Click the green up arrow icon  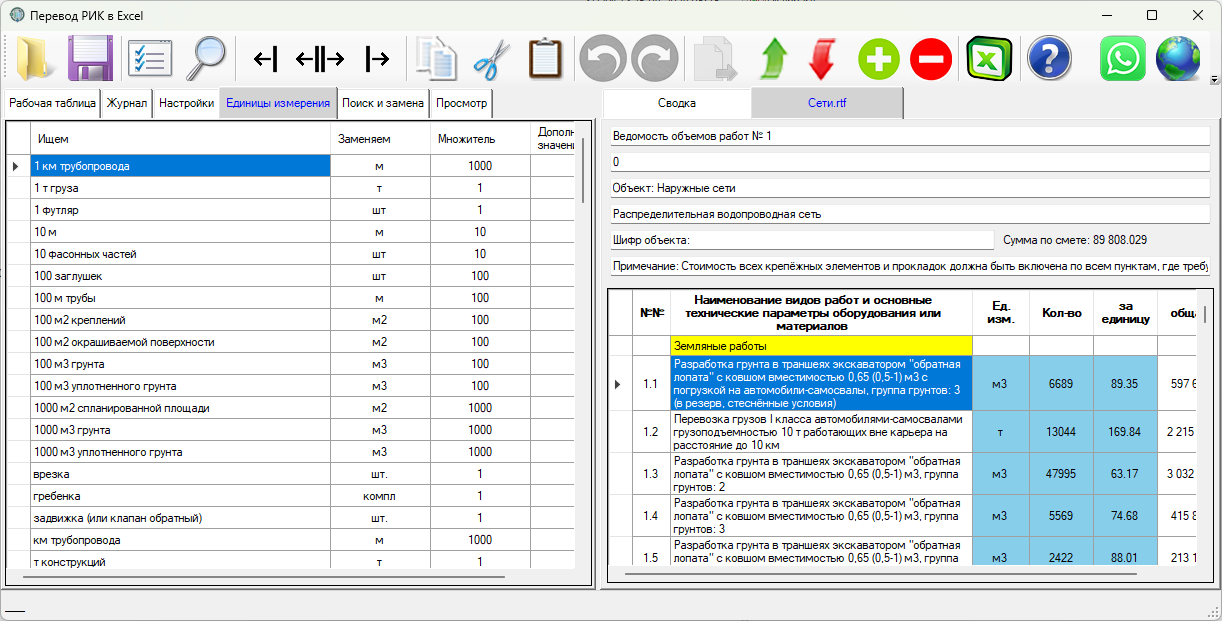(771, 59)
